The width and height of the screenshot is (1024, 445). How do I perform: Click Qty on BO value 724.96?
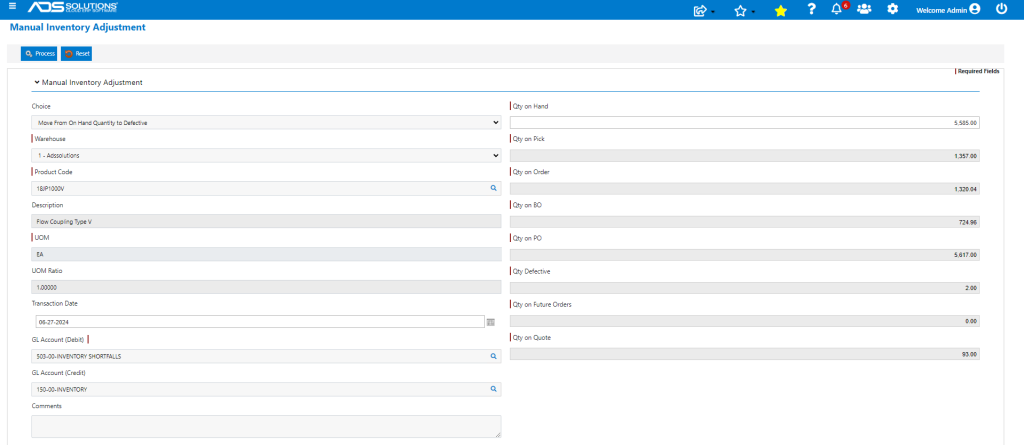(x=744, y=222)
